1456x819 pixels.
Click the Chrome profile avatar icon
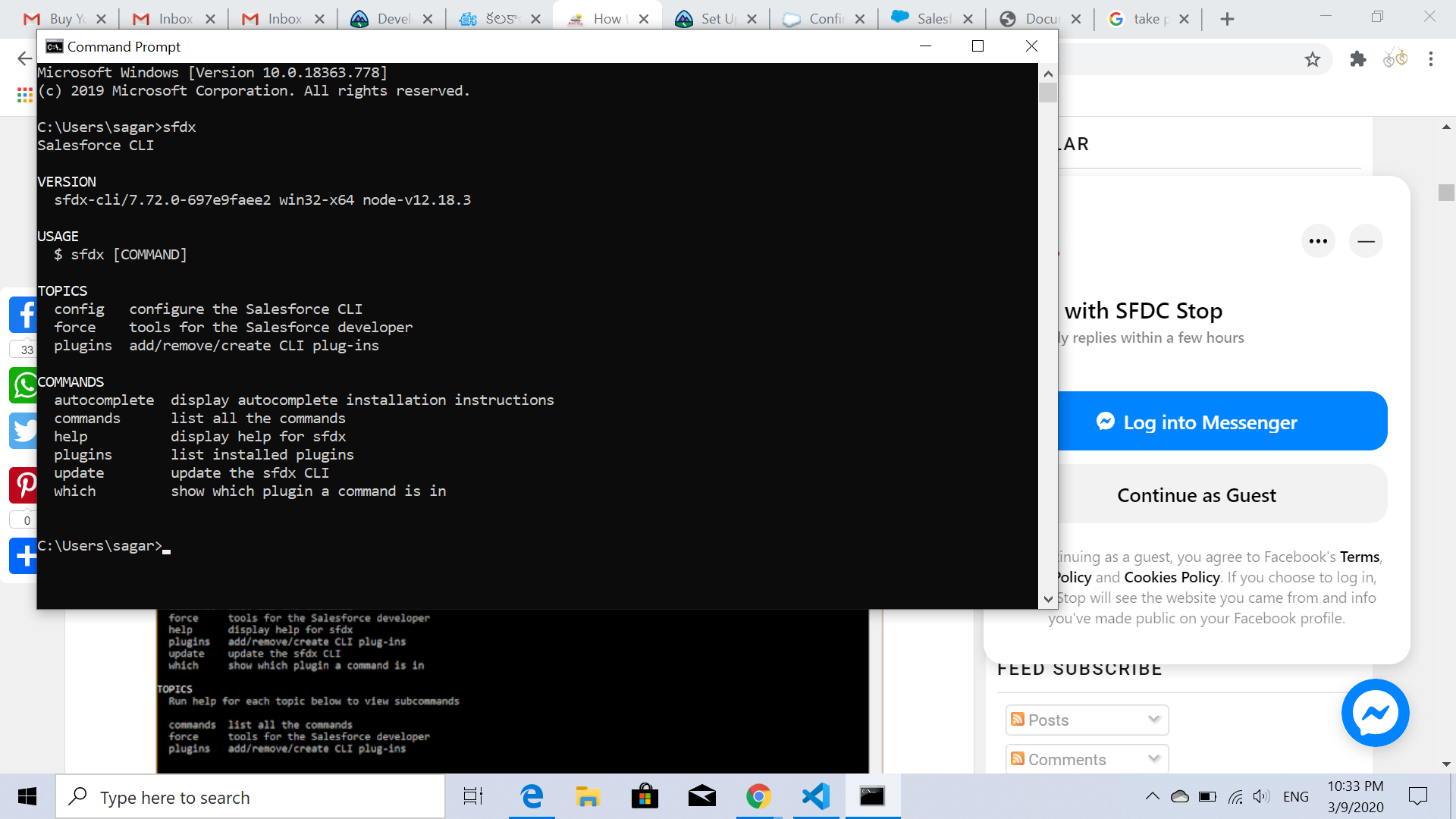click(x=1395, y=59)
